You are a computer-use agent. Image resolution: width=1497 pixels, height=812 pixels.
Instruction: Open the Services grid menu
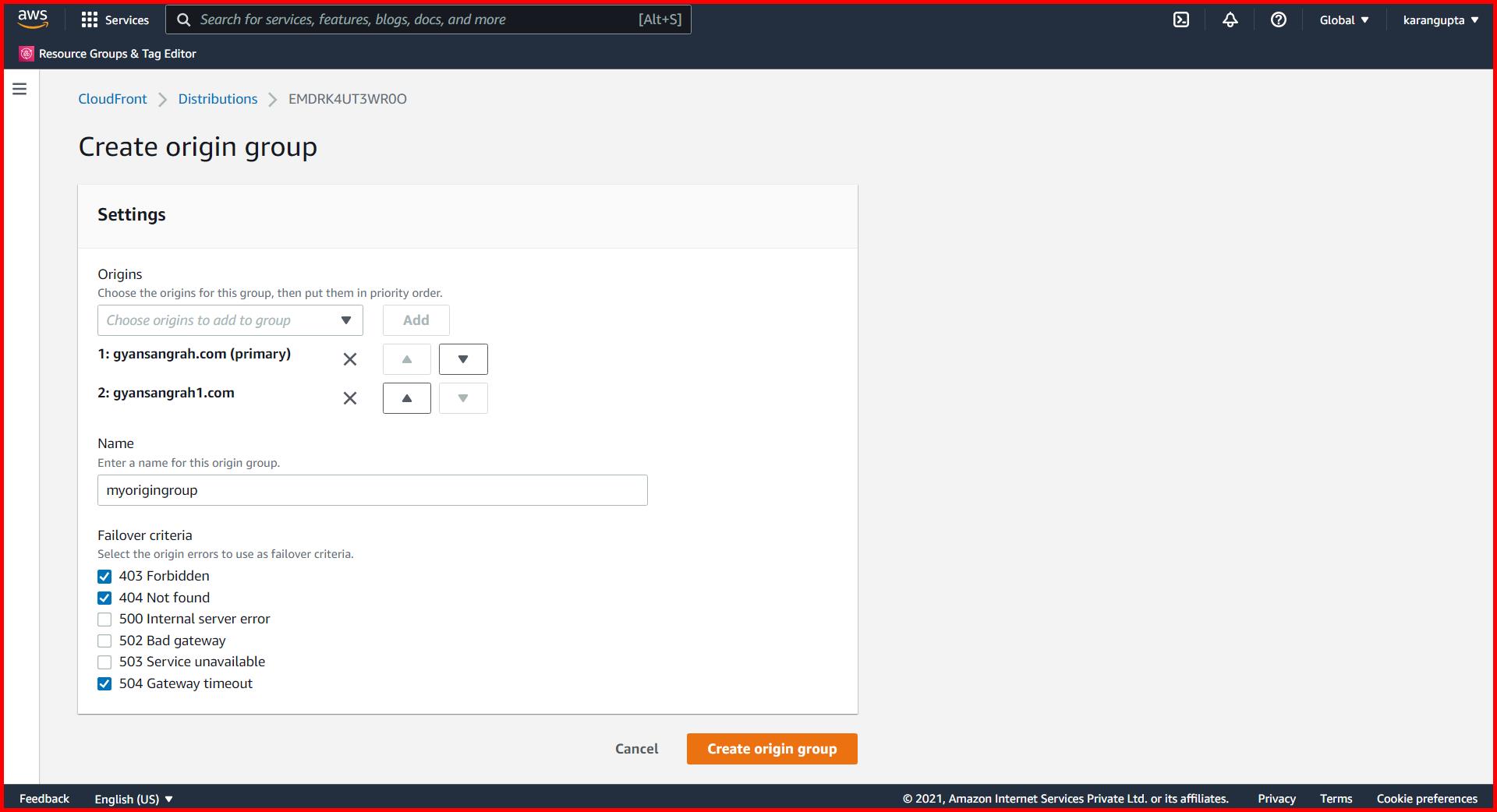[x=115, y=19]
